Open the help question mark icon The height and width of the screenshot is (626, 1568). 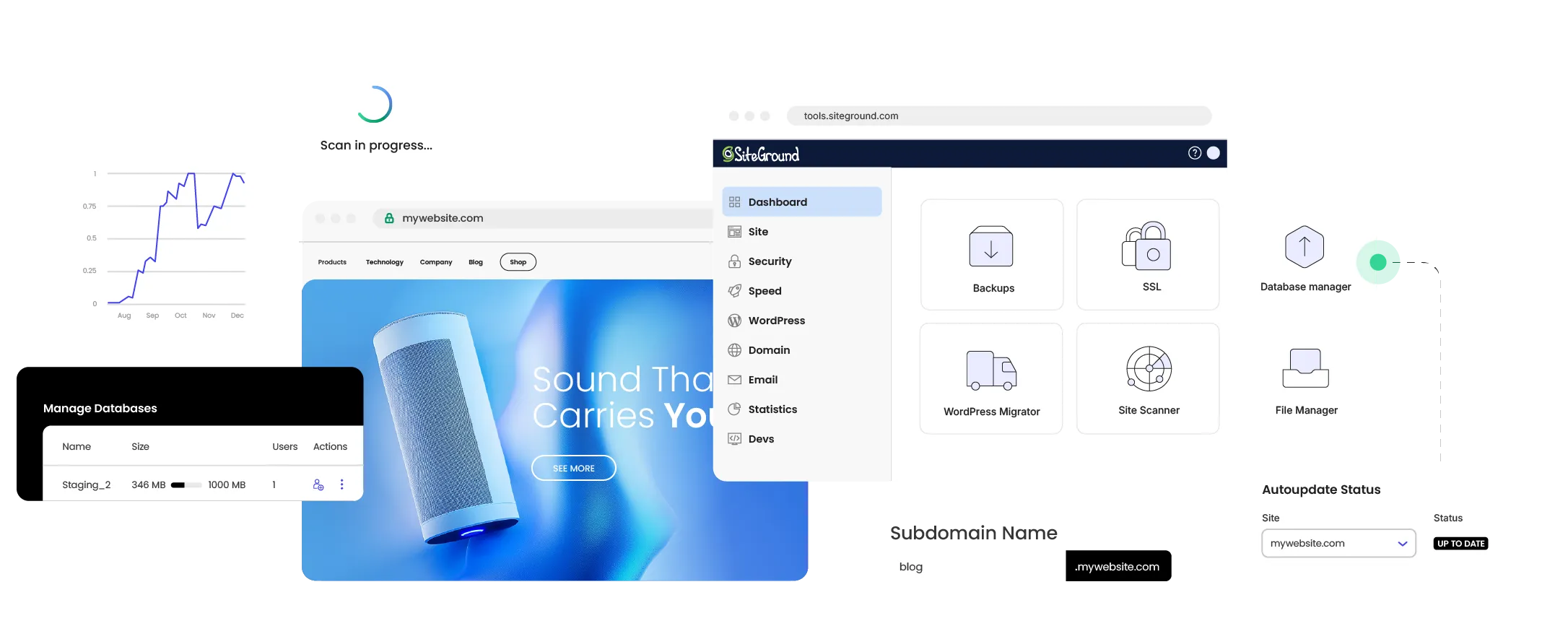point(1195,153)
